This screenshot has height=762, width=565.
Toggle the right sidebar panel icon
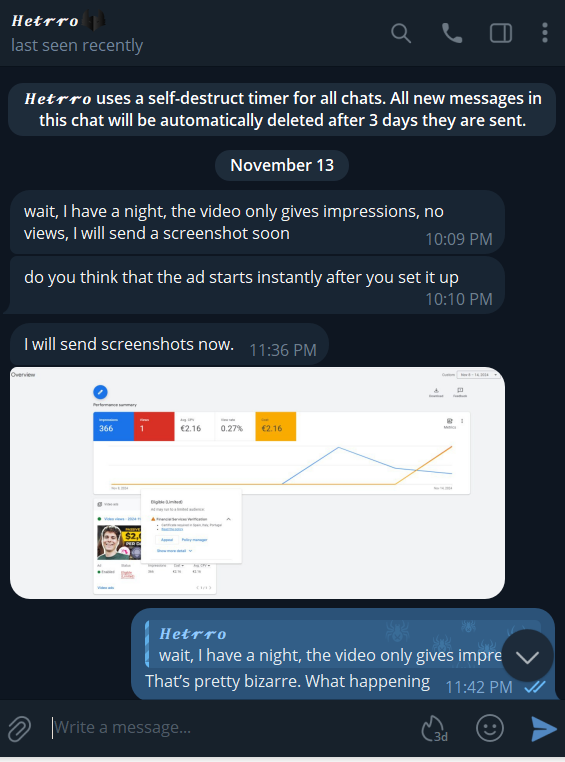coord(501,33)
